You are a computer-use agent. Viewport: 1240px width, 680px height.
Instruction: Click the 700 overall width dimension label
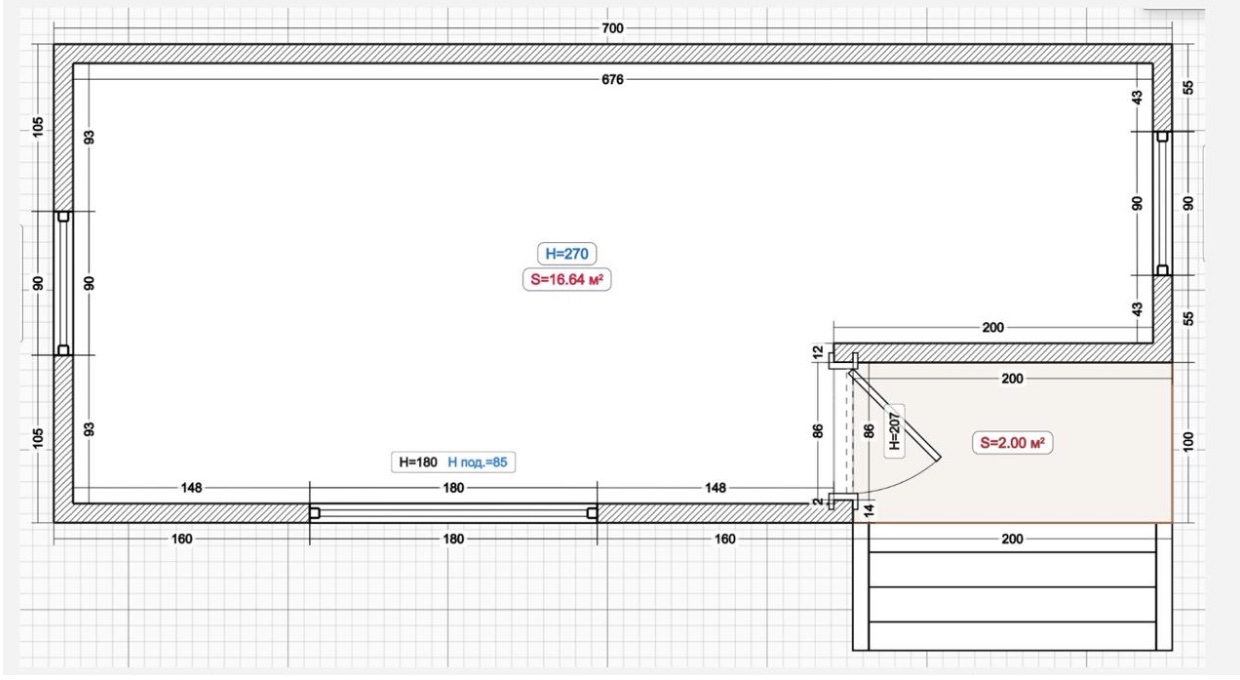(x=612, y=28)
